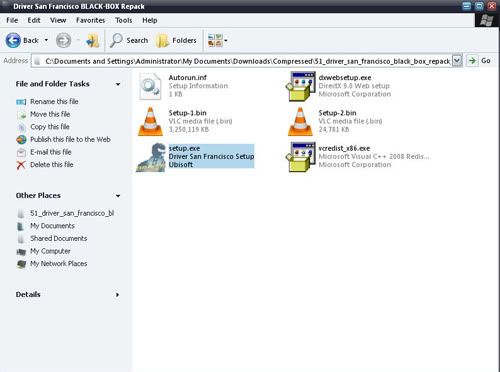Click inside the Address path field
The width and height of the screenshot is (500, 372).
point(242,61)
